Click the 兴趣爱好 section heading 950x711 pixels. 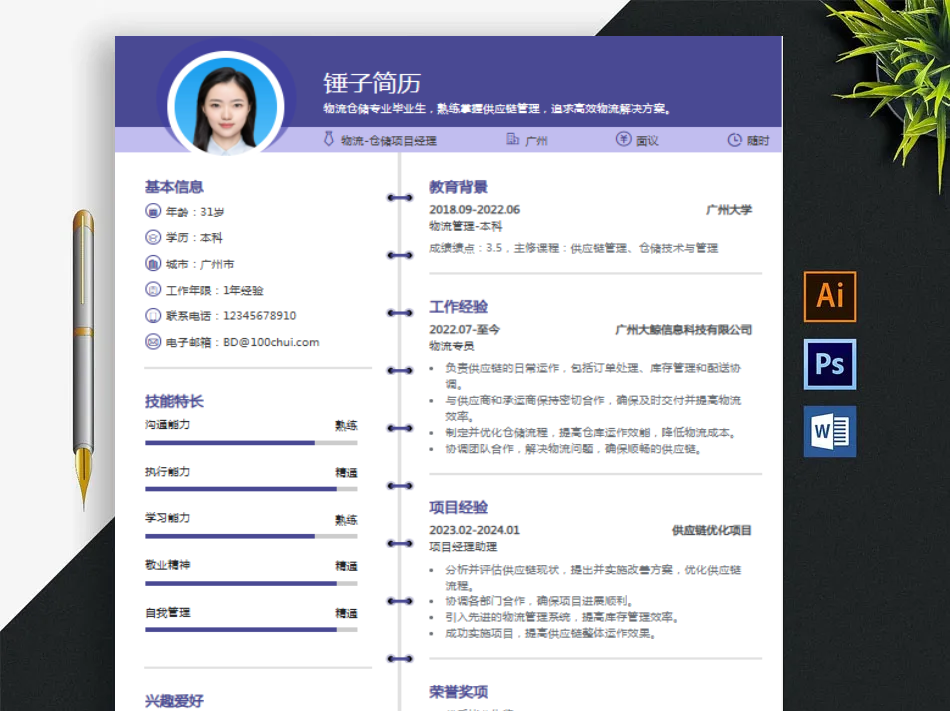click(x=174, y=701)
